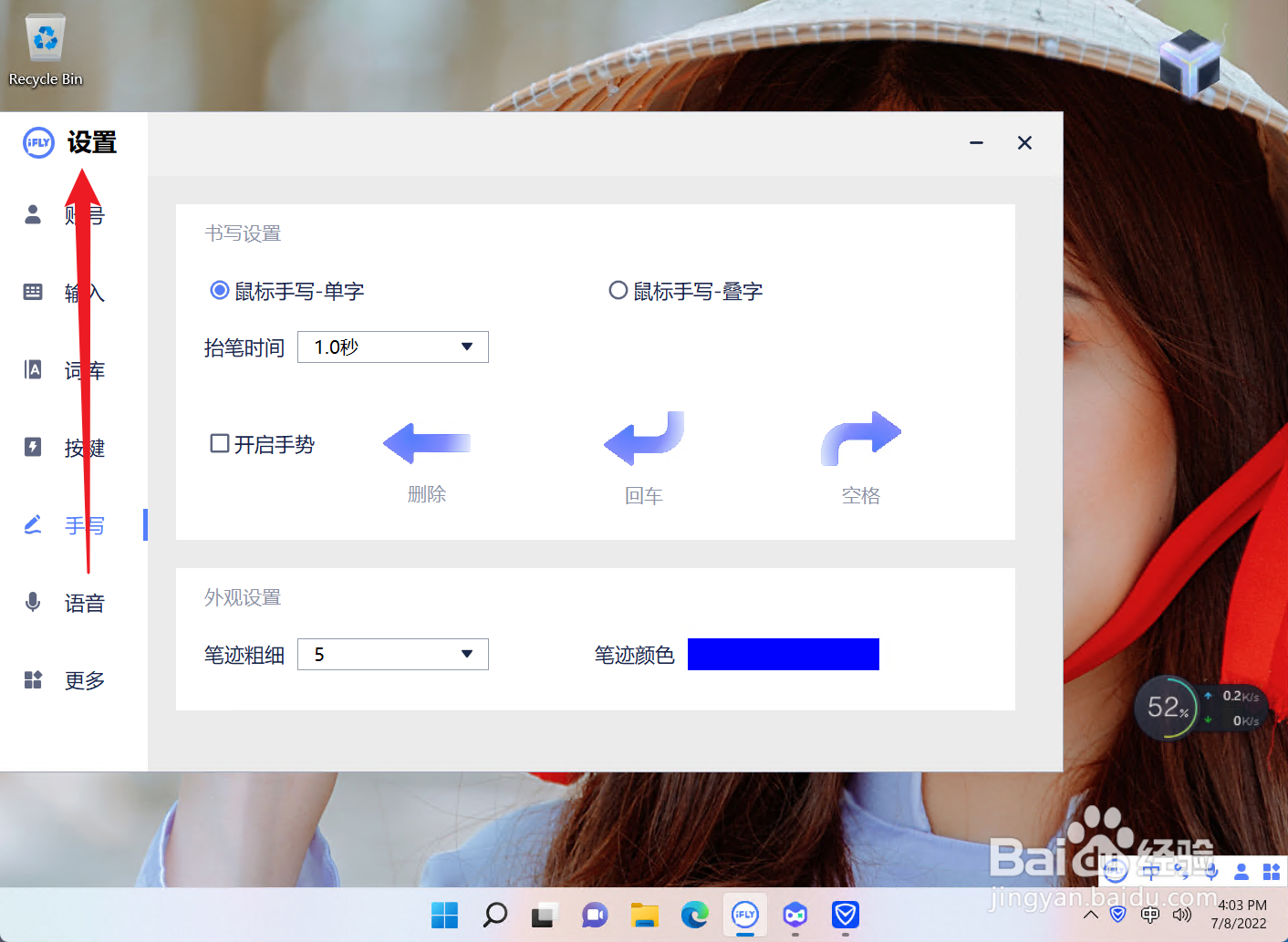Click the 空格 space gesture icon

tap(860, 439)
